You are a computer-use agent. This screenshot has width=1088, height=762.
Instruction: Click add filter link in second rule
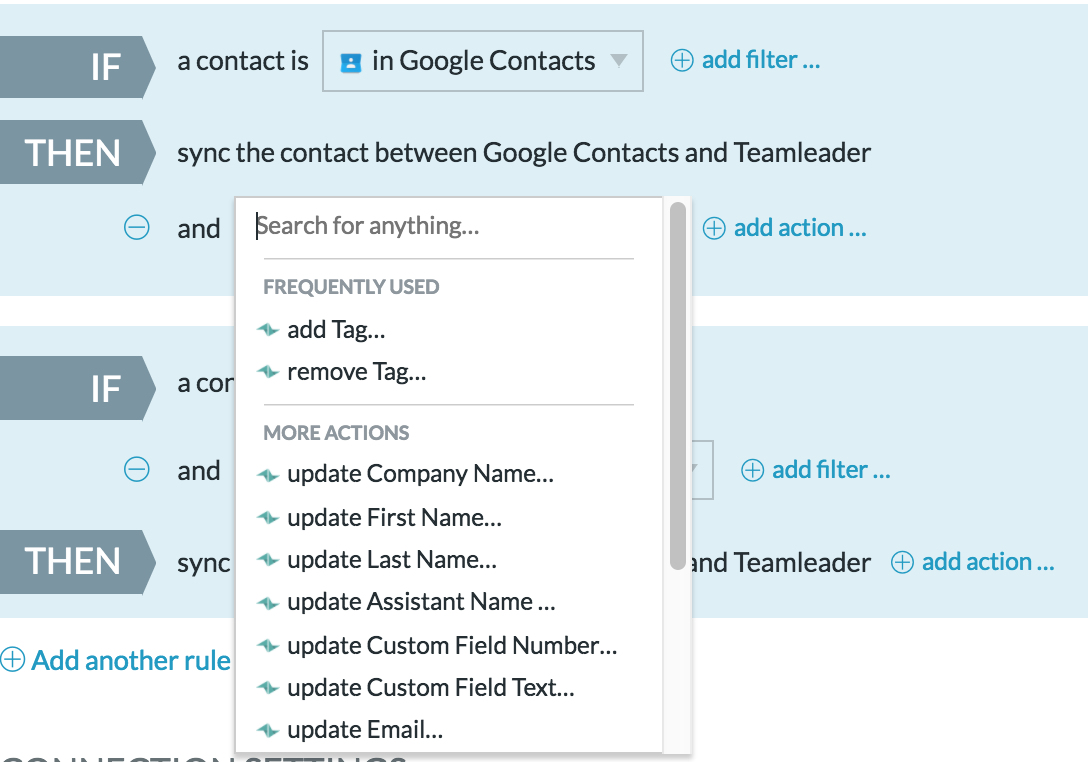831,470
